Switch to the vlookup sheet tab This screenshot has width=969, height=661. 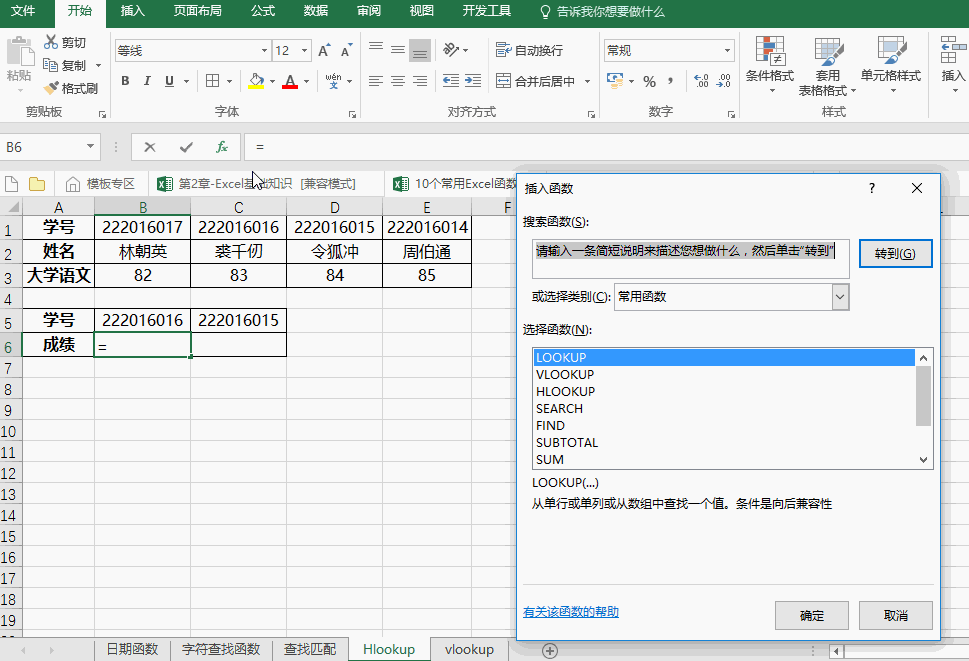(x=469, y=649)
